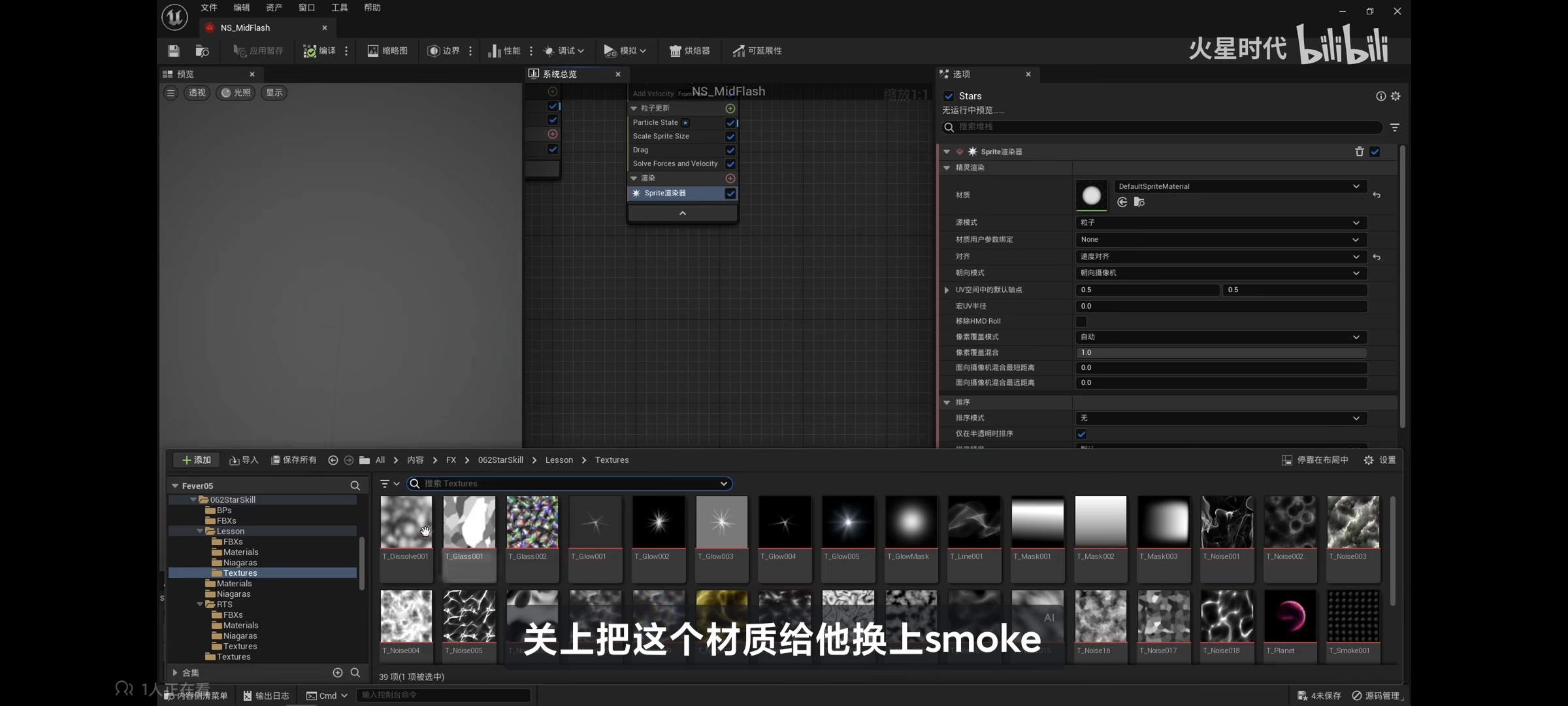Screen dimensions: 1568x706
Task: Add a module to 粒子更新 section
Action: (x=730, y=109)
